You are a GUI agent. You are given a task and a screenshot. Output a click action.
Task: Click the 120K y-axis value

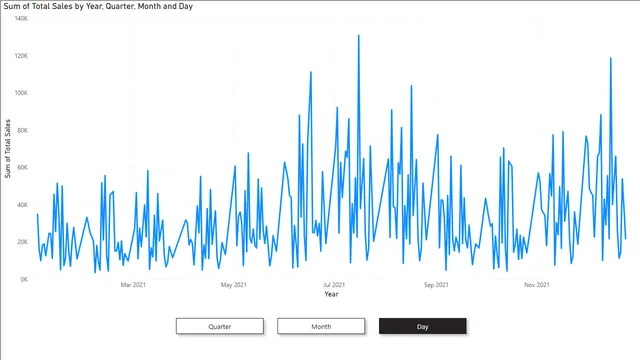point(21,56)
